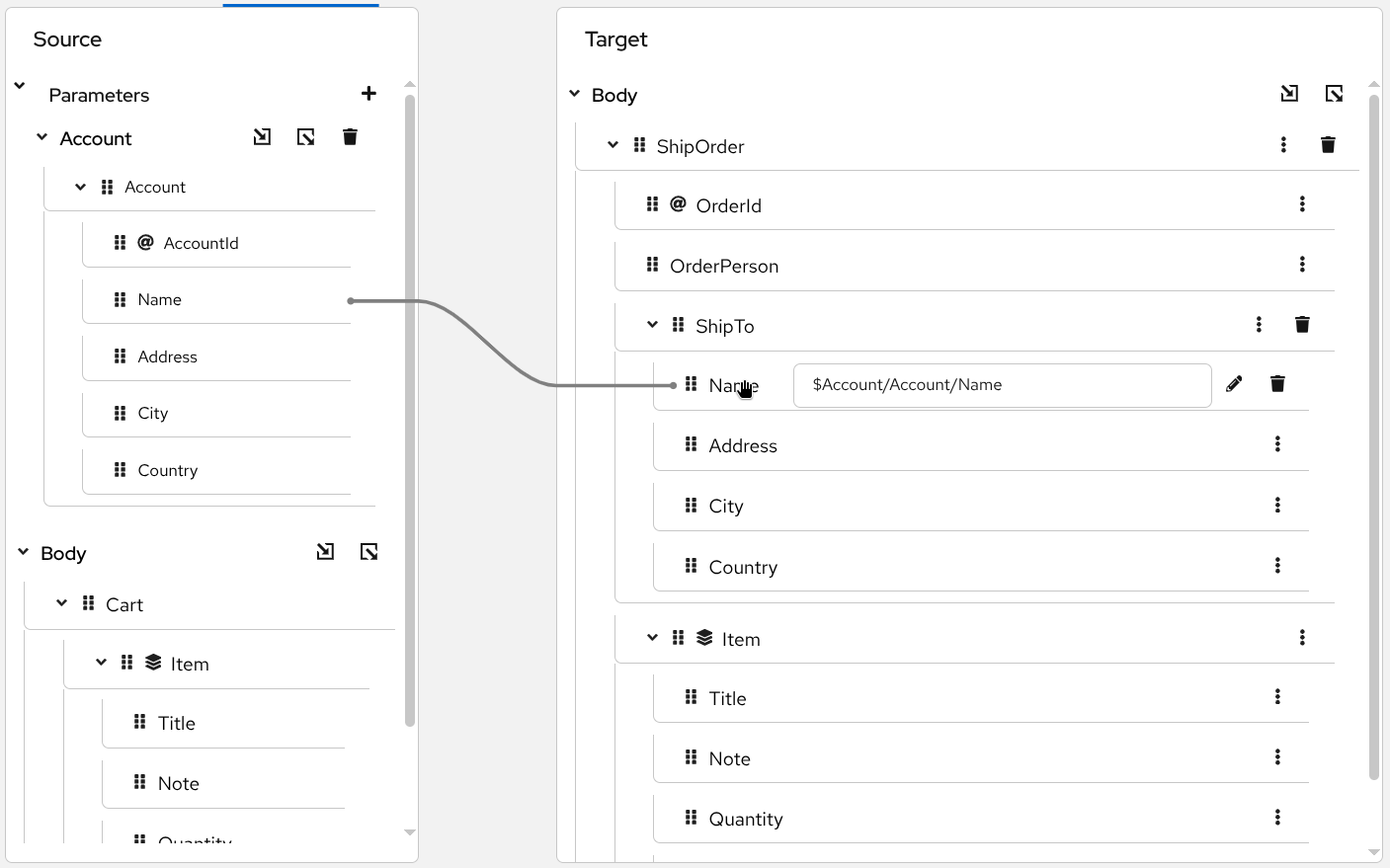Delete the Account parameter with trash icon
The image size is (1390, 868).
click(x=350, y=137)
